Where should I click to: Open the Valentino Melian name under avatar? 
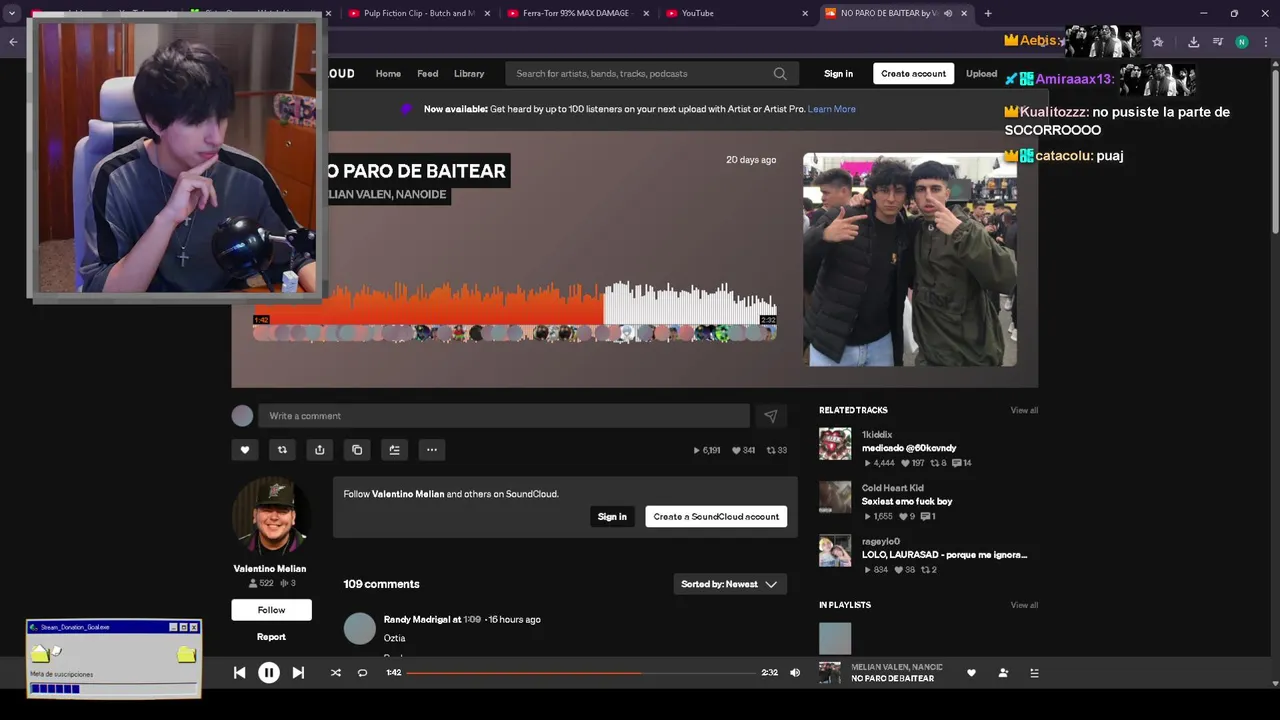point(270,569)
